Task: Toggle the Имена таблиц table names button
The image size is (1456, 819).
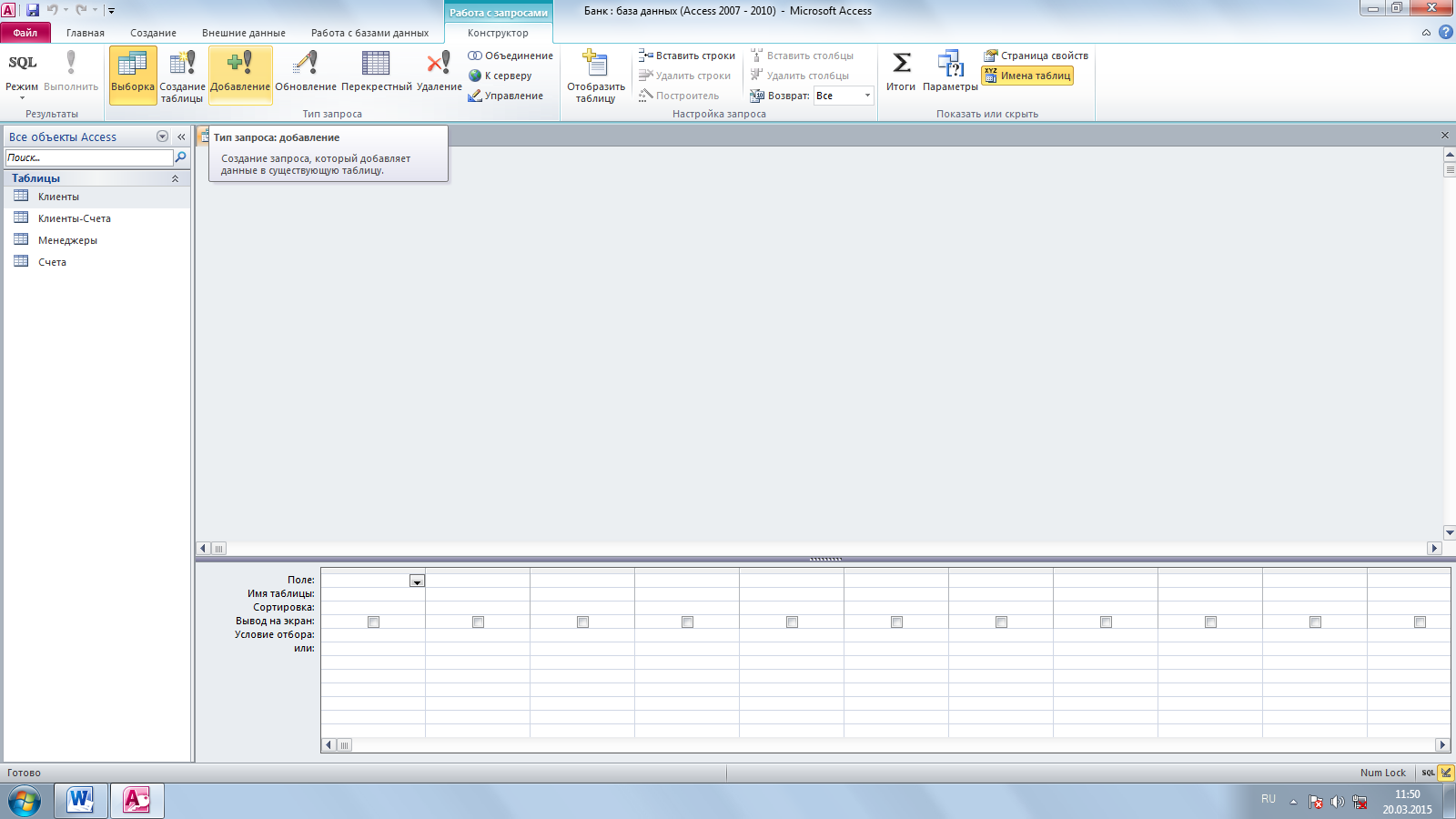Action: pos(1027,76)
